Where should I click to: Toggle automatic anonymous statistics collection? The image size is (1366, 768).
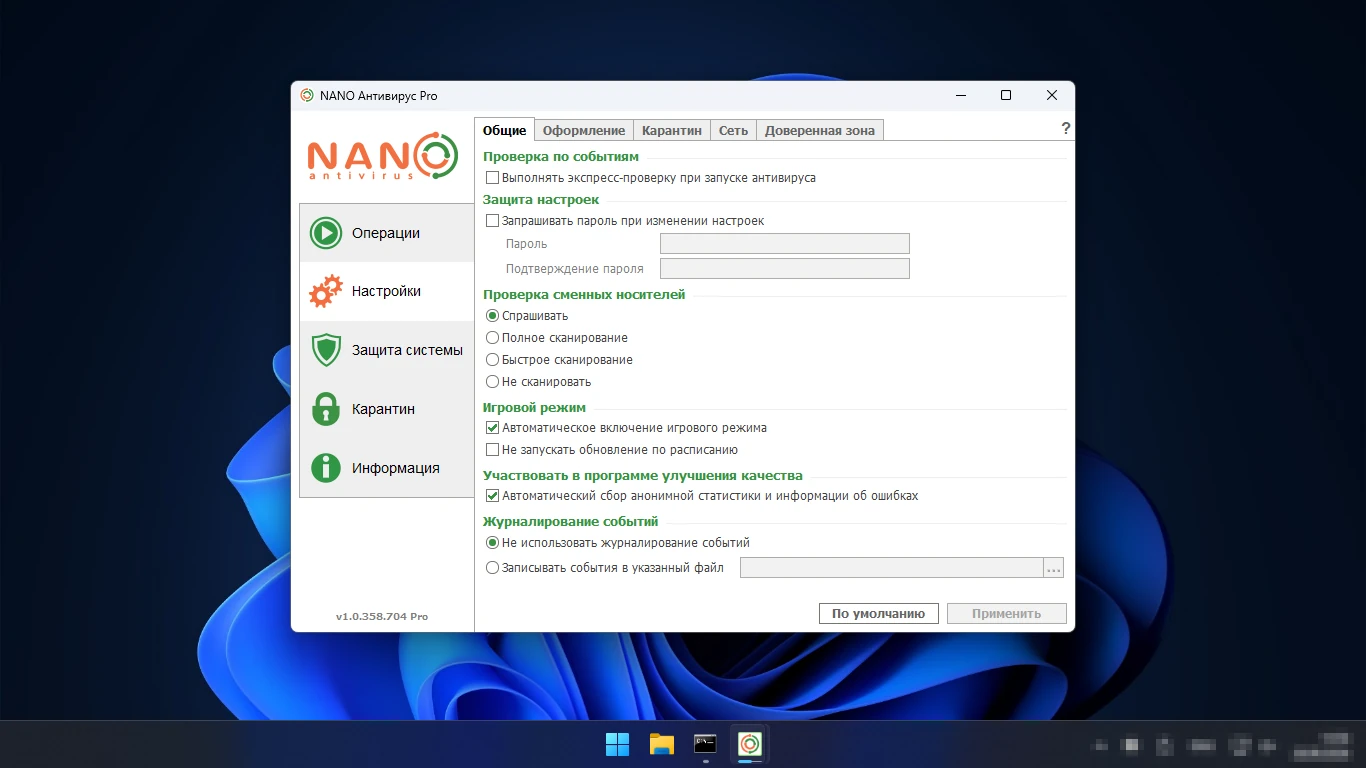[492, 496]
